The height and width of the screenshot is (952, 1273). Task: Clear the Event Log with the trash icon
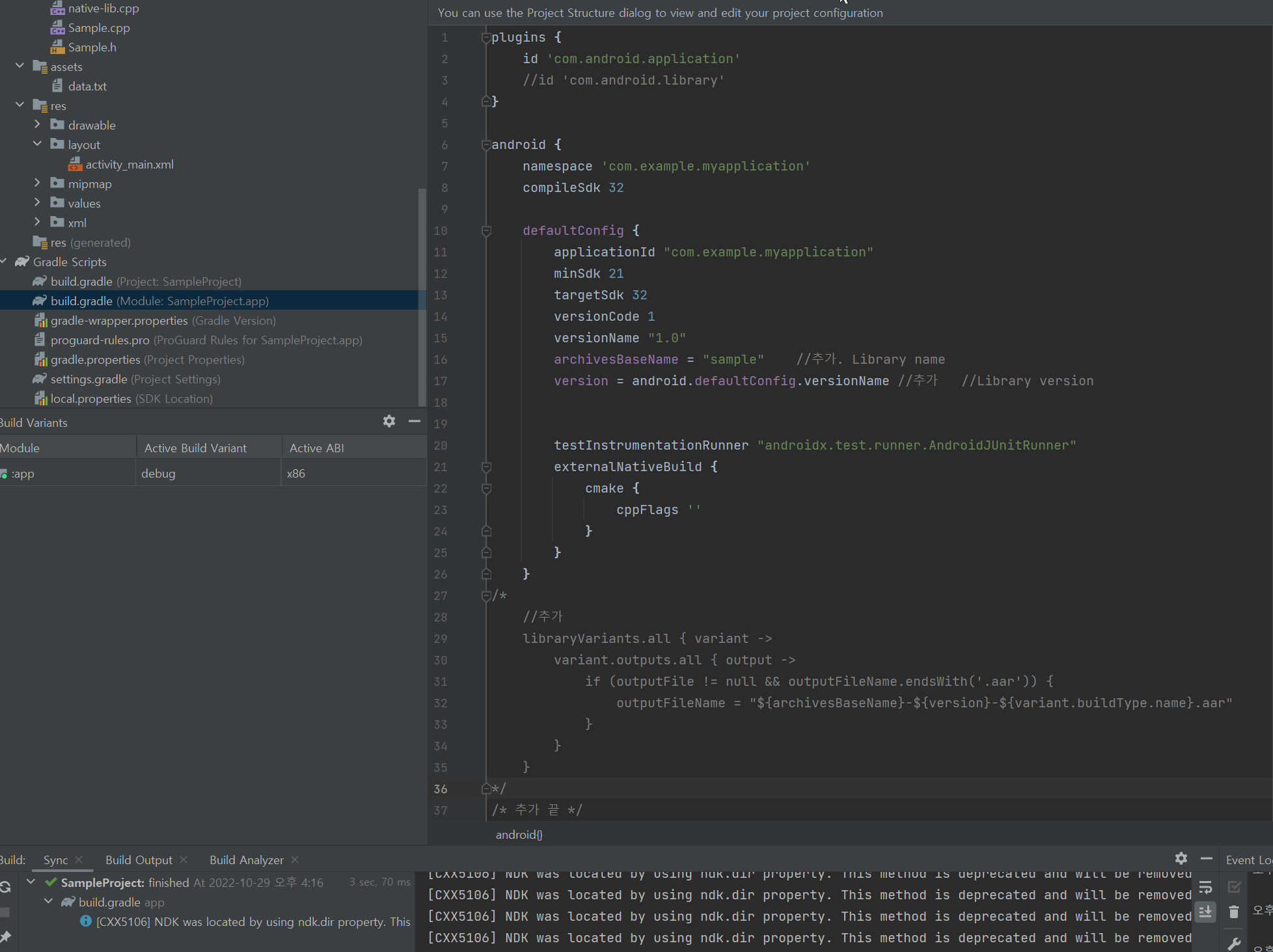click(x=1233, y=912)
